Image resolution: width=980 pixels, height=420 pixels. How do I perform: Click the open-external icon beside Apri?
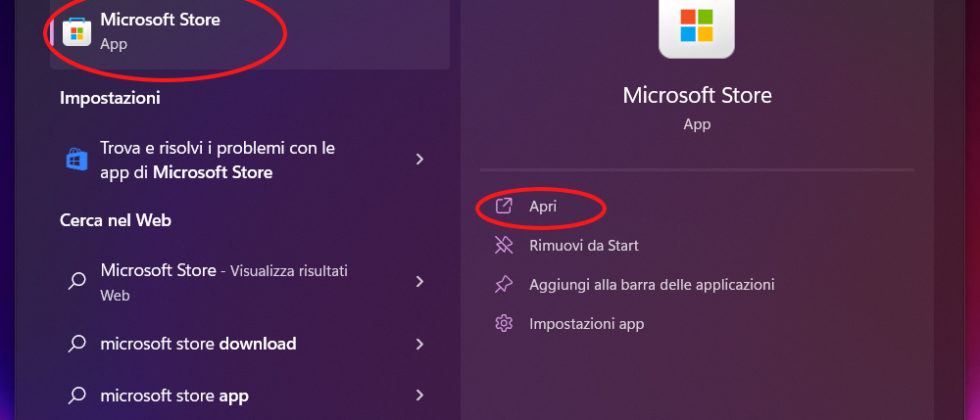(x=505, y=206)
